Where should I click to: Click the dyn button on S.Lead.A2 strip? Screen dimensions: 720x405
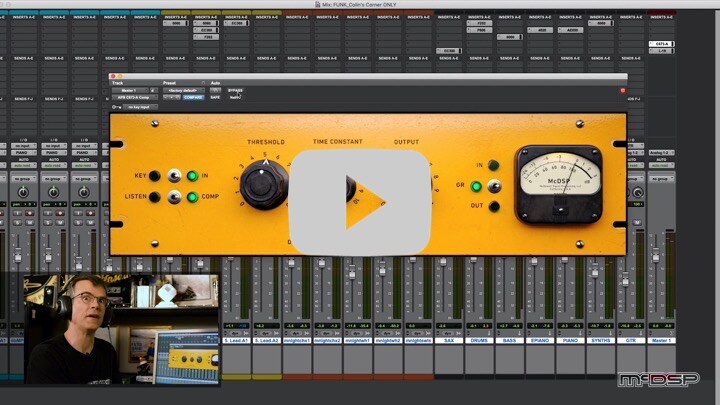[x=266, y=333]
